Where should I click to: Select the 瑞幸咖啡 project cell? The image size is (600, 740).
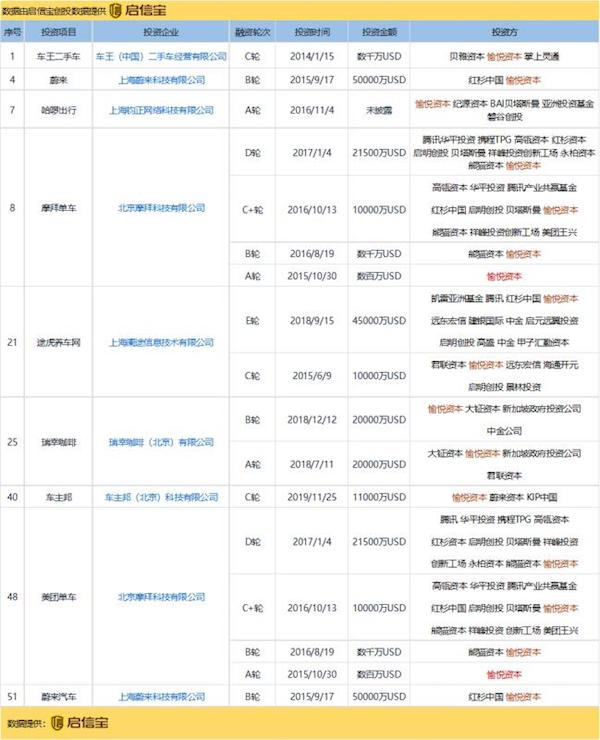tap(59, 442)
